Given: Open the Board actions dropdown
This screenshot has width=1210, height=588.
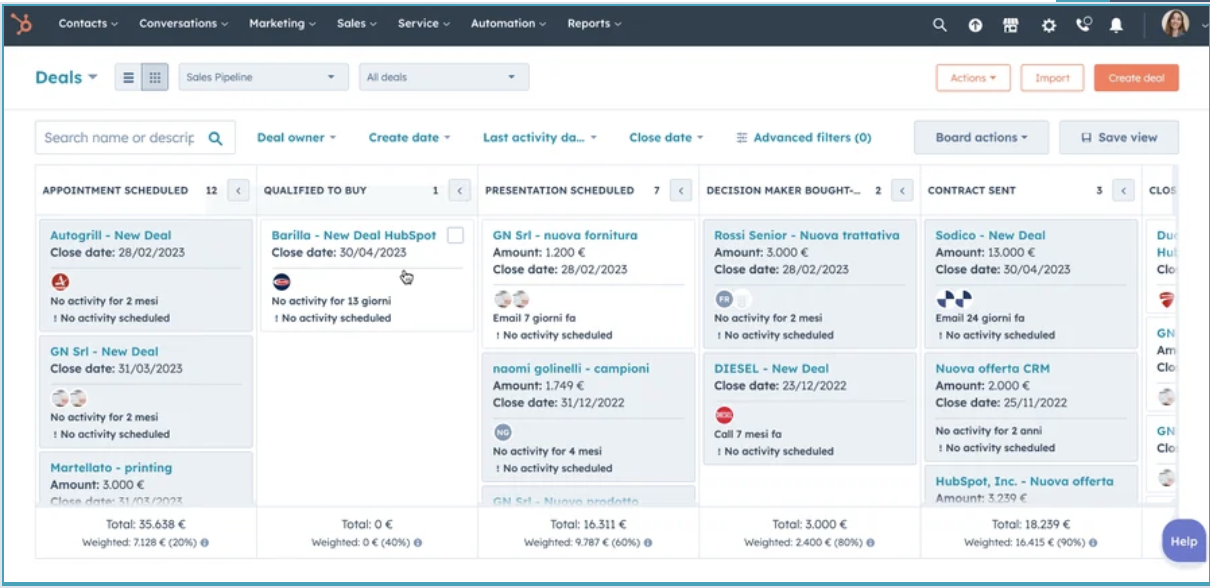Looking at the screenshot, I should pos(981,138).
